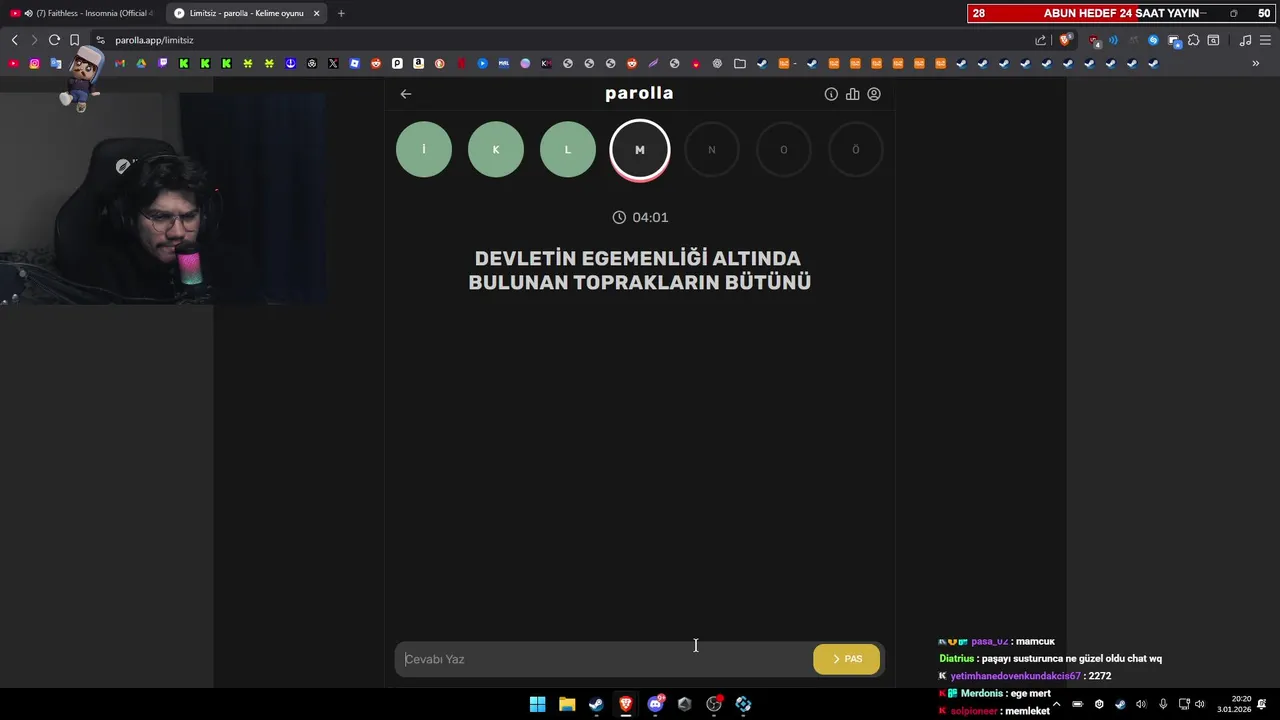Open File Explorer from the taskbar
This screenshot has height=720, width=1280.
click(x=567, y=704)
